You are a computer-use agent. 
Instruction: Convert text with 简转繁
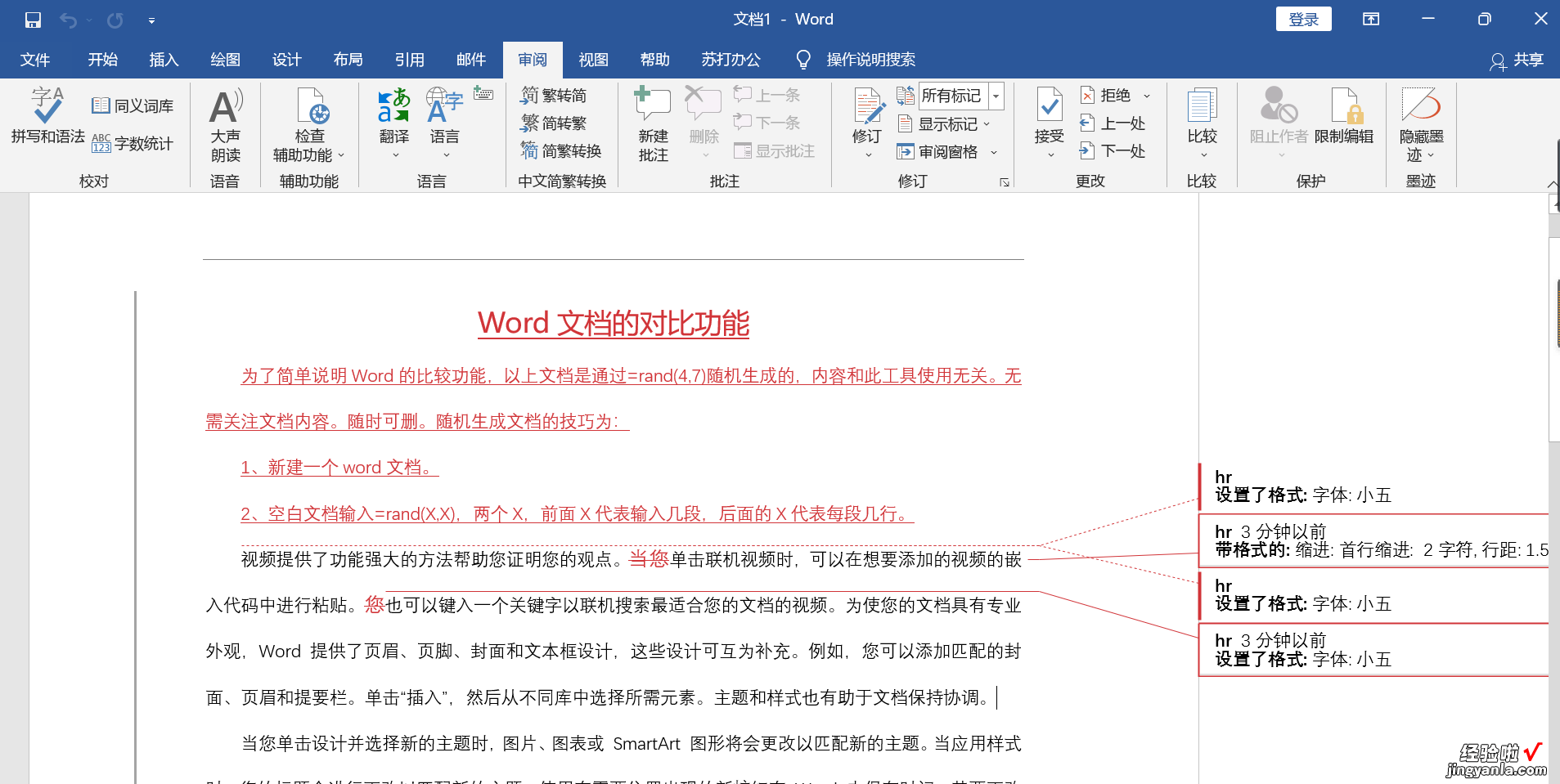554,123
